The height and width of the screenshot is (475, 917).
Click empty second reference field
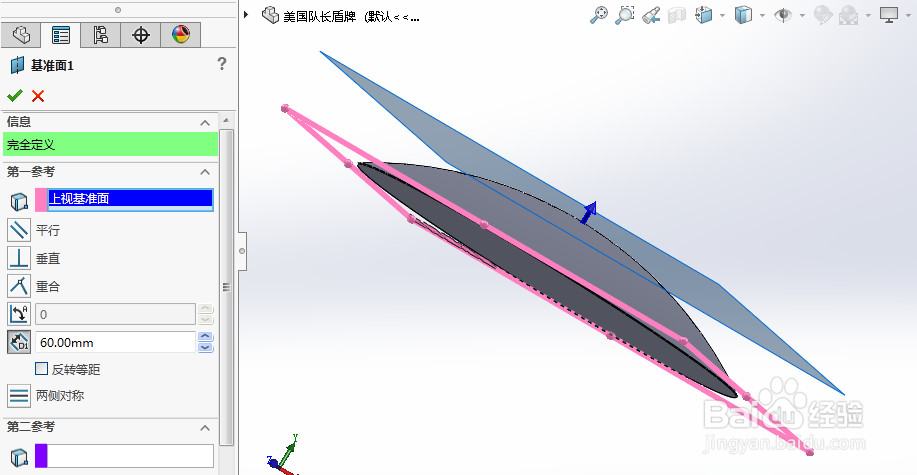click(x=130, y=456)
